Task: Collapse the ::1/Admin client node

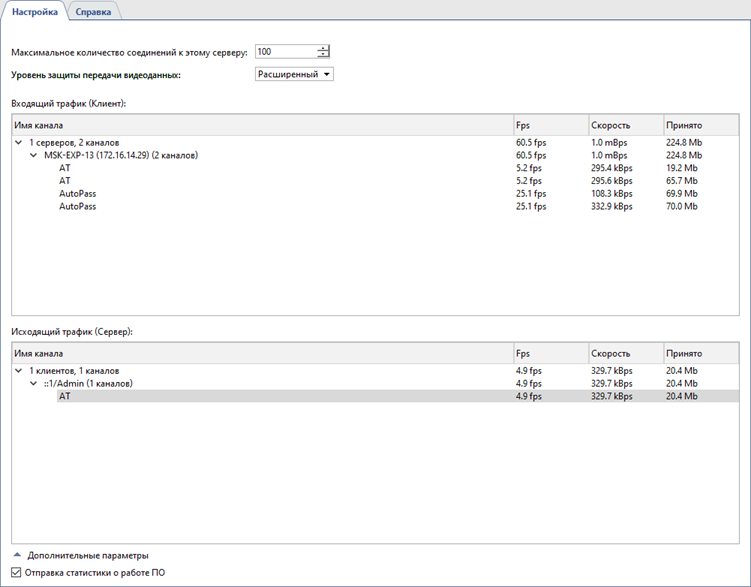Action: [x=34, y=384]
